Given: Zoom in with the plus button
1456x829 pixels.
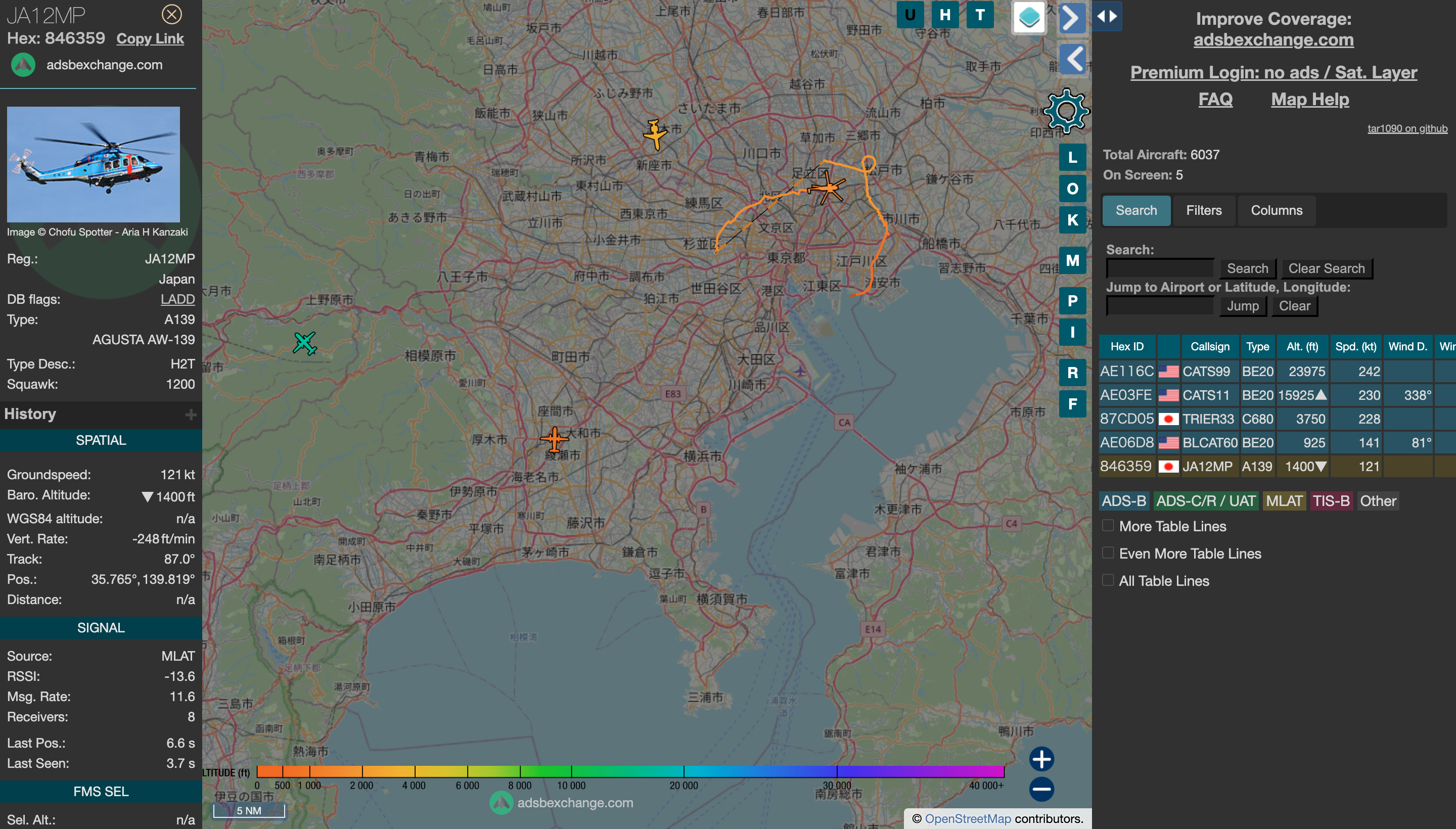Looking at the screenshot, I should click(1041, 759).
